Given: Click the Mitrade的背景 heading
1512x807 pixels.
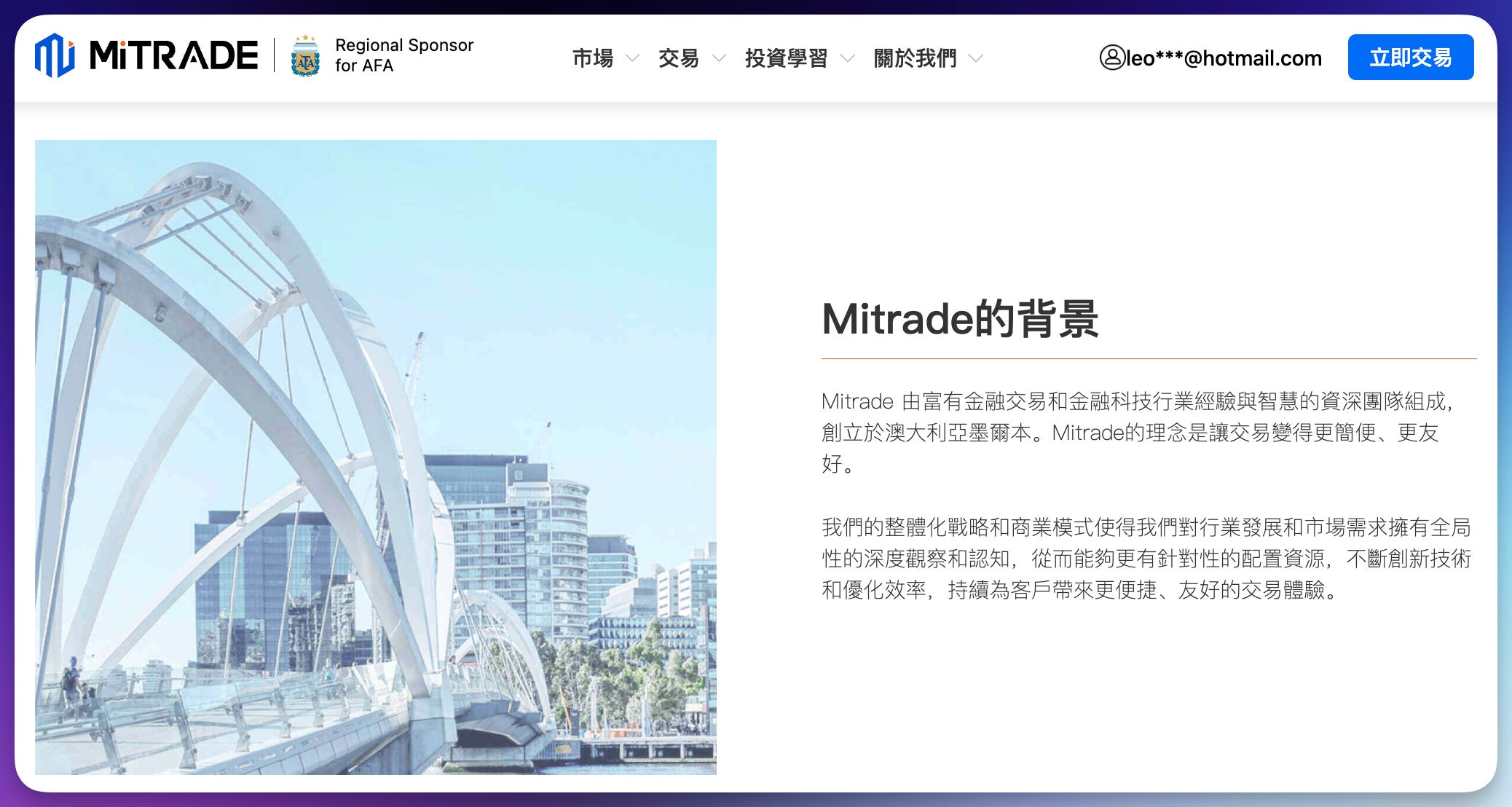Looking at the screenshot, I should pyautogui.click(x=960, y=319).
